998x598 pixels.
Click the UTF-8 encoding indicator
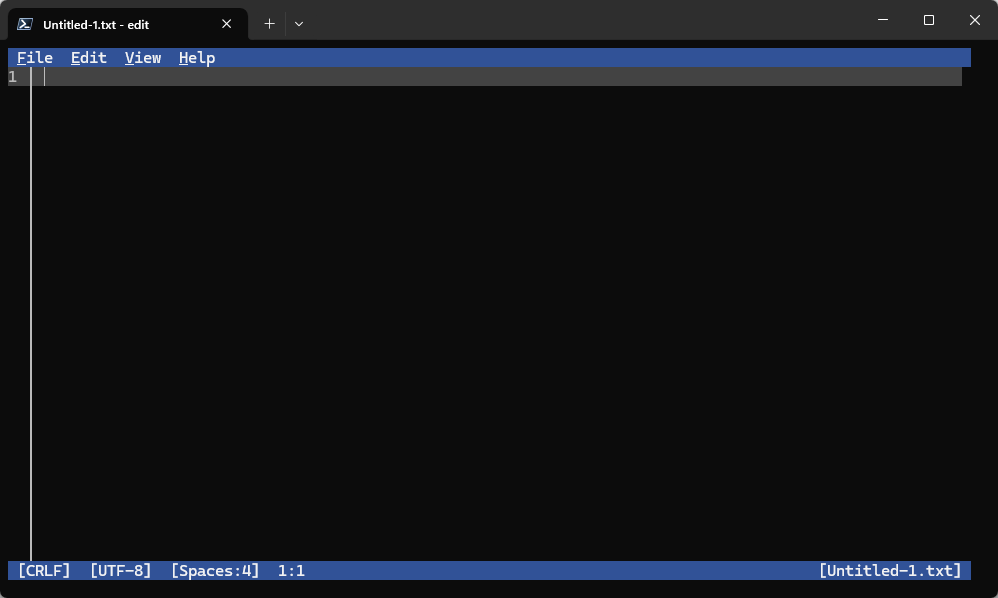(120, 570)
